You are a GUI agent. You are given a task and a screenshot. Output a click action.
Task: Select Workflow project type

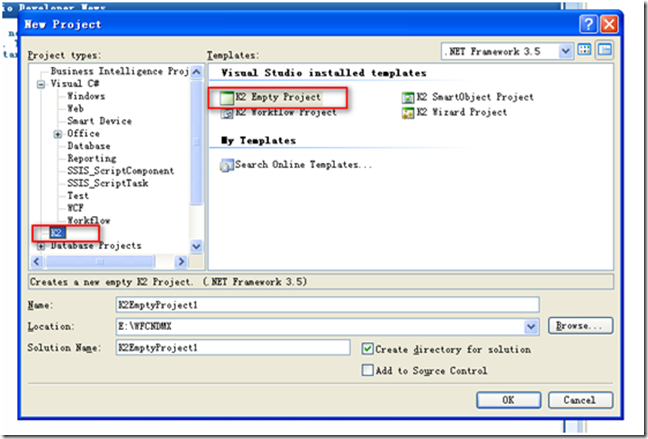click(x=89, y=220)
